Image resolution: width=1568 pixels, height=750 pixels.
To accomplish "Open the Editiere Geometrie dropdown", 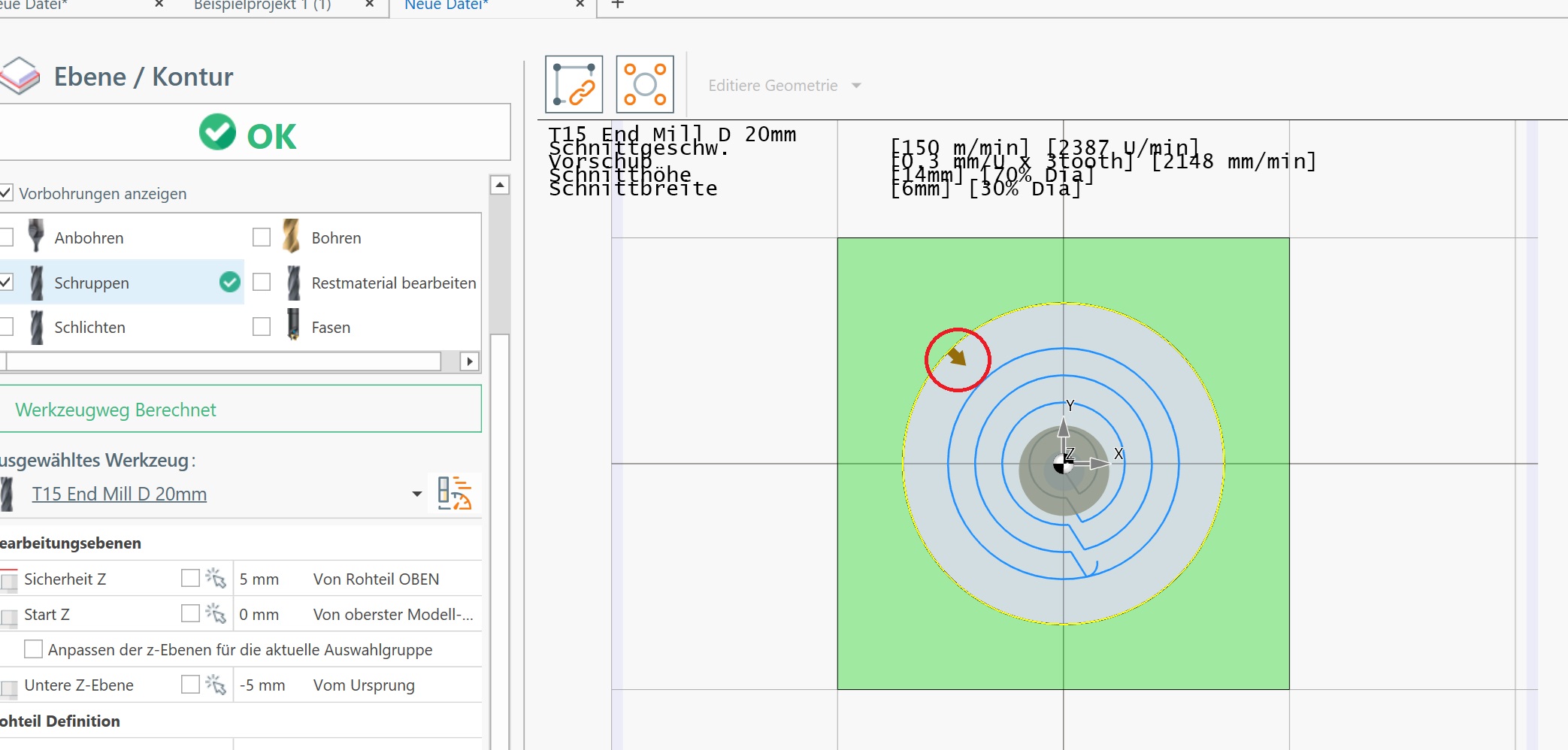I will point(784,86).
